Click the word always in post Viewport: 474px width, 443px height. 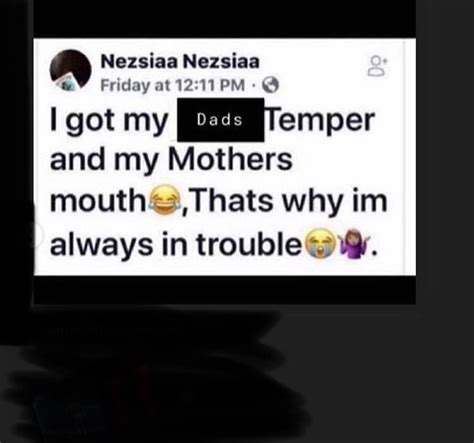(101, 245)
